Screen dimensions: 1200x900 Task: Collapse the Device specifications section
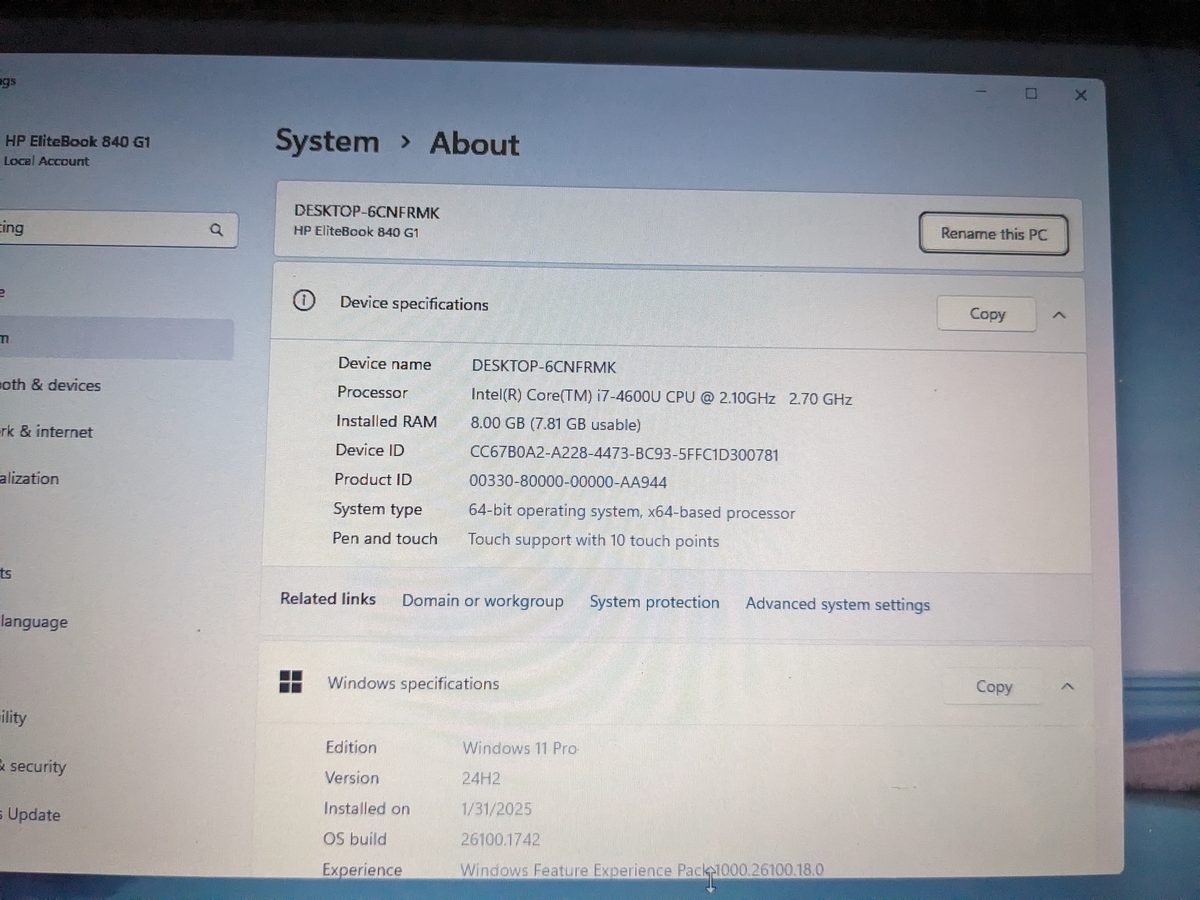pos(1059,315)
